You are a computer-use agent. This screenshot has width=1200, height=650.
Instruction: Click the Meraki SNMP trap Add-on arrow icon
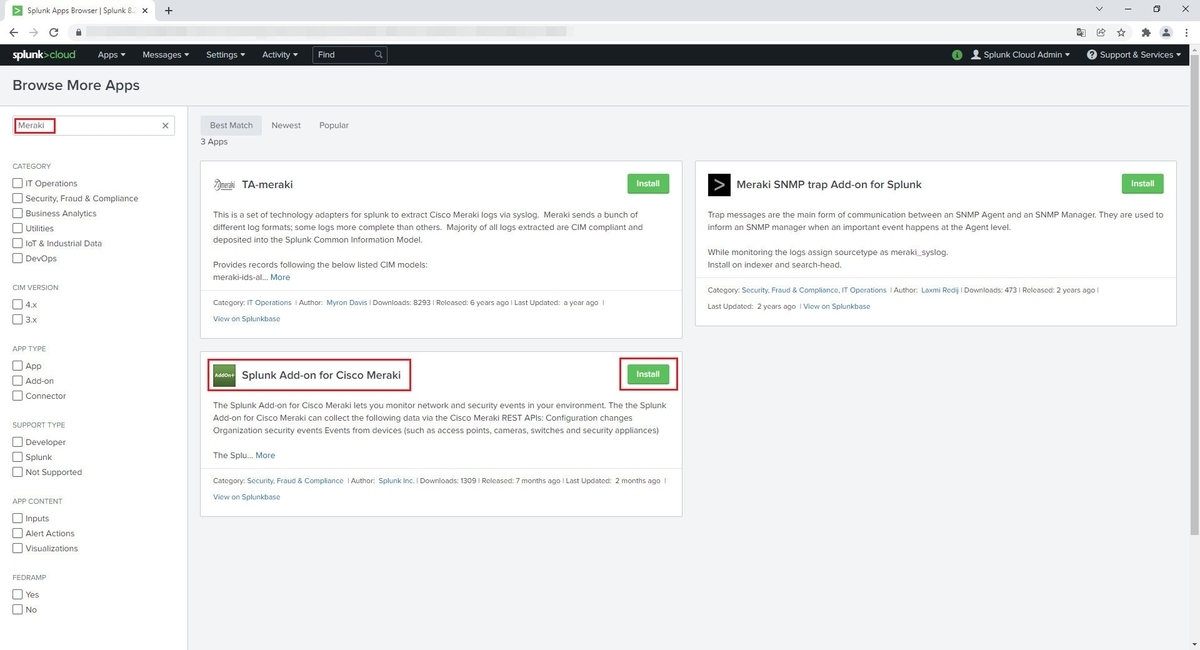719,184
